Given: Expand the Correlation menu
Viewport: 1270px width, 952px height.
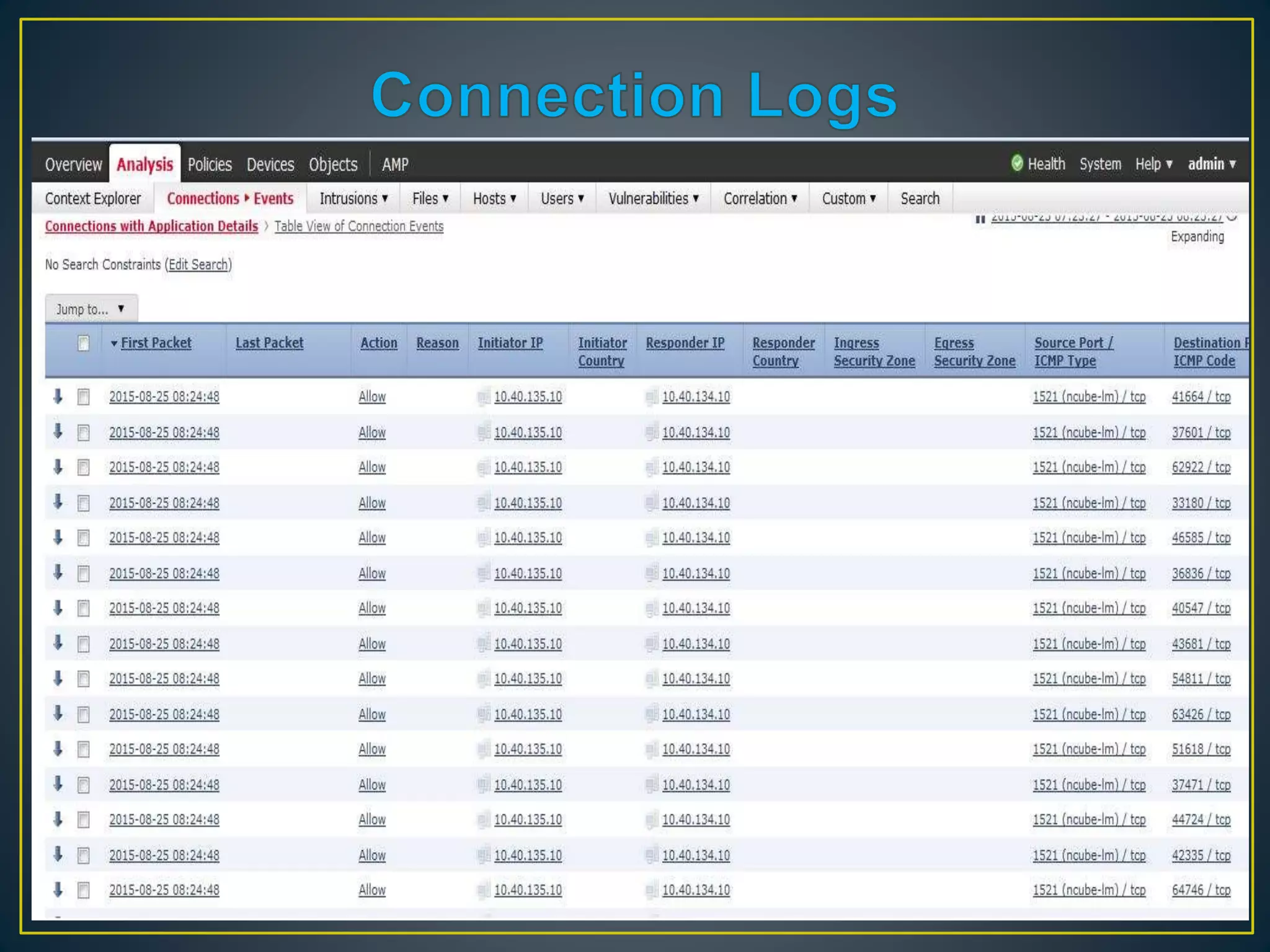Looking at the screenshot, I should tap(760, 198).
